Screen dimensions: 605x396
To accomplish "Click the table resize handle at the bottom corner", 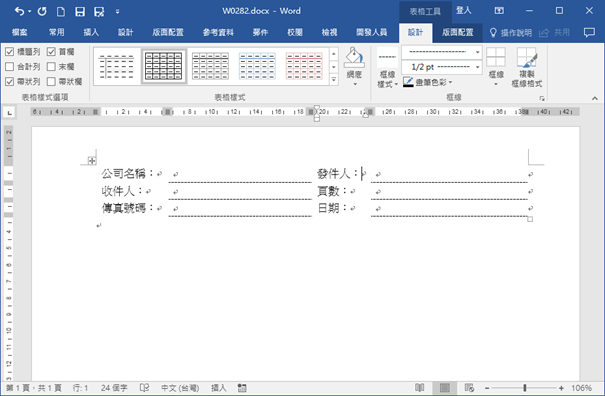I will pyautogui.click(x=530, y=219).
